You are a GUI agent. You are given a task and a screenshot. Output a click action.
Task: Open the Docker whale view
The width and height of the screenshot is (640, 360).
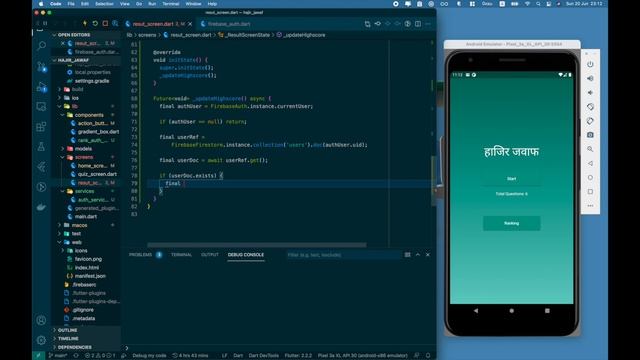[41, 207]
